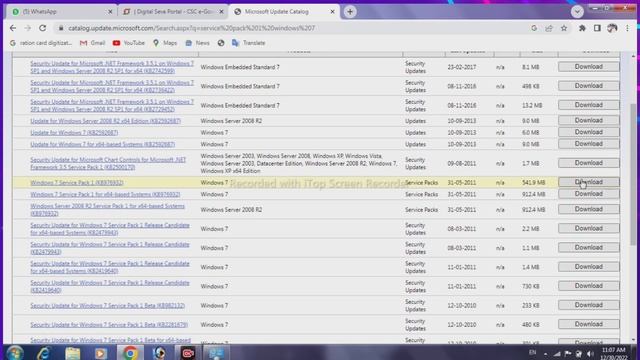Launch Internet Explorer from taskbar

tap(43, 353)
